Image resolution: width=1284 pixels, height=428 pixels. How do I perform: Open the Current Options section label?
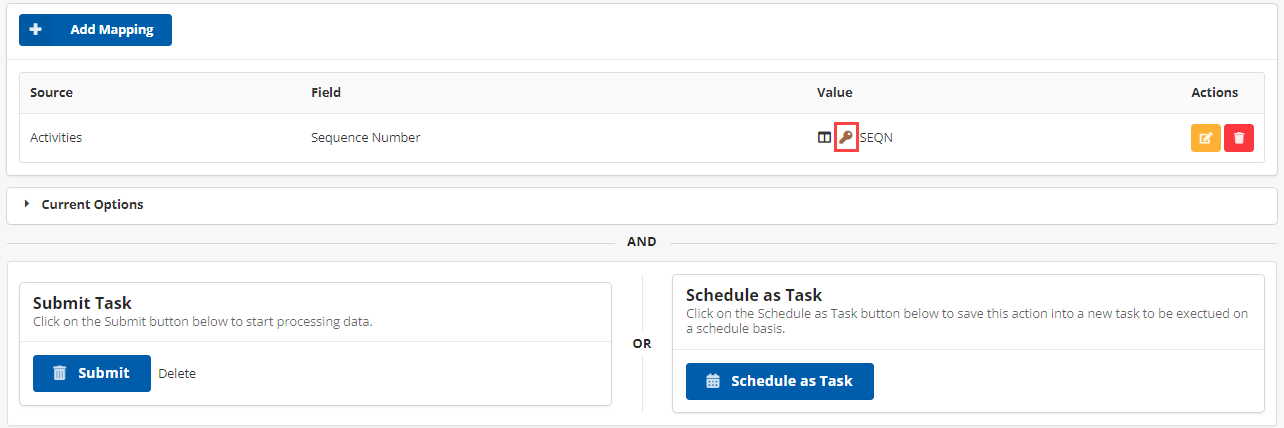(92, 204)
